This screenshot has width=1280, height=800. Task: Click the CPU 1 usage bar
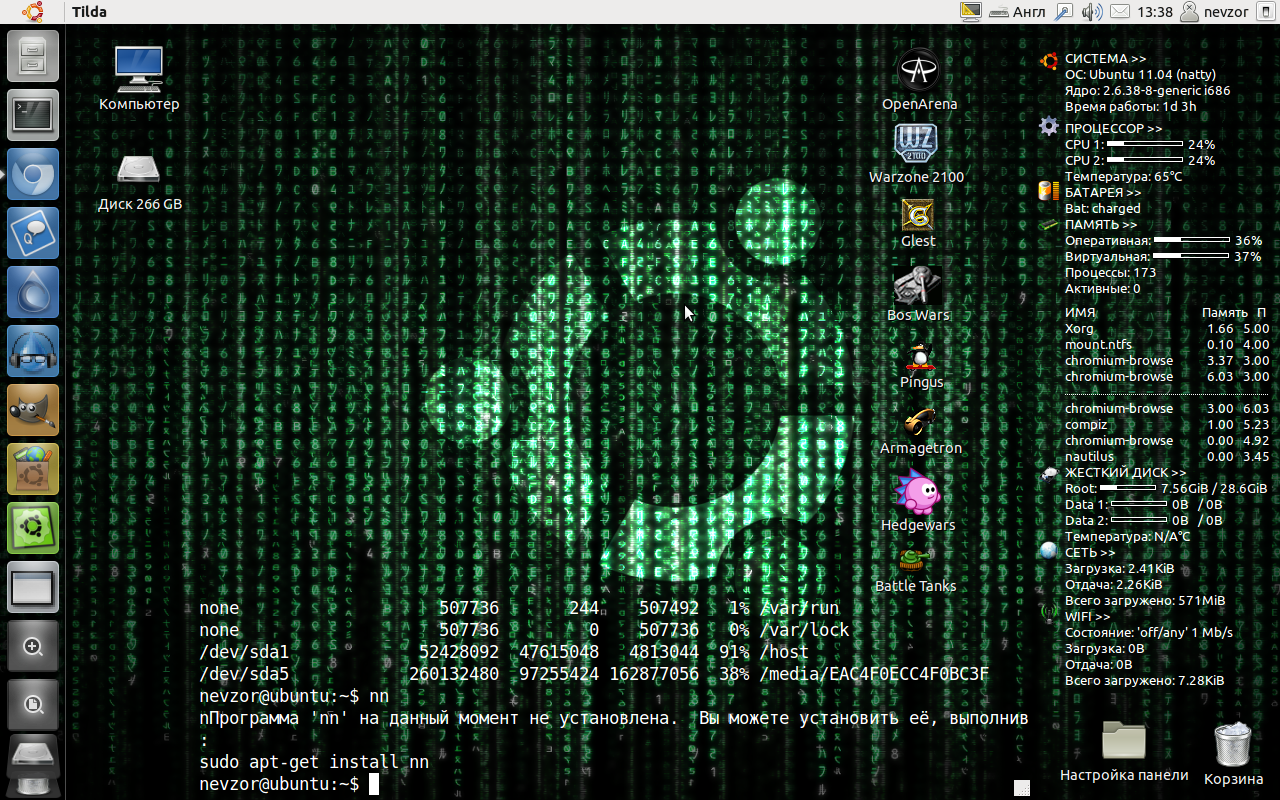[1145, 144]
